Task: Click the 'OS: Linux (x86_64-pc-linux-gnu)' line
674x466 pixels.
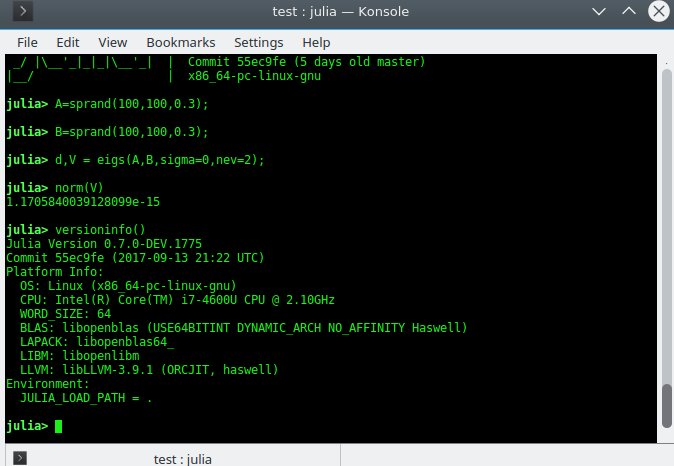Action: click(x=128, y=286)
